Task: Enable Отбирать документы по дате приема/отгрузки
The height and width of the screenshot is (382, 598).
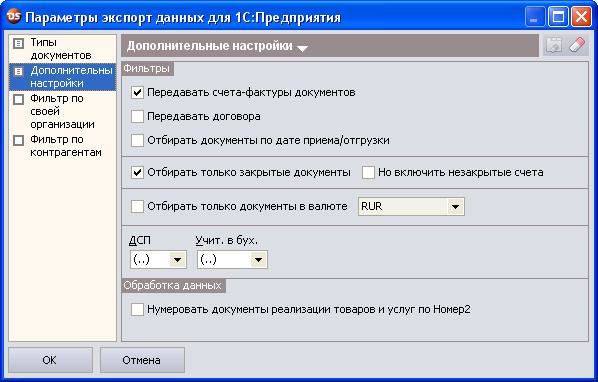Action: pos(137,140)
